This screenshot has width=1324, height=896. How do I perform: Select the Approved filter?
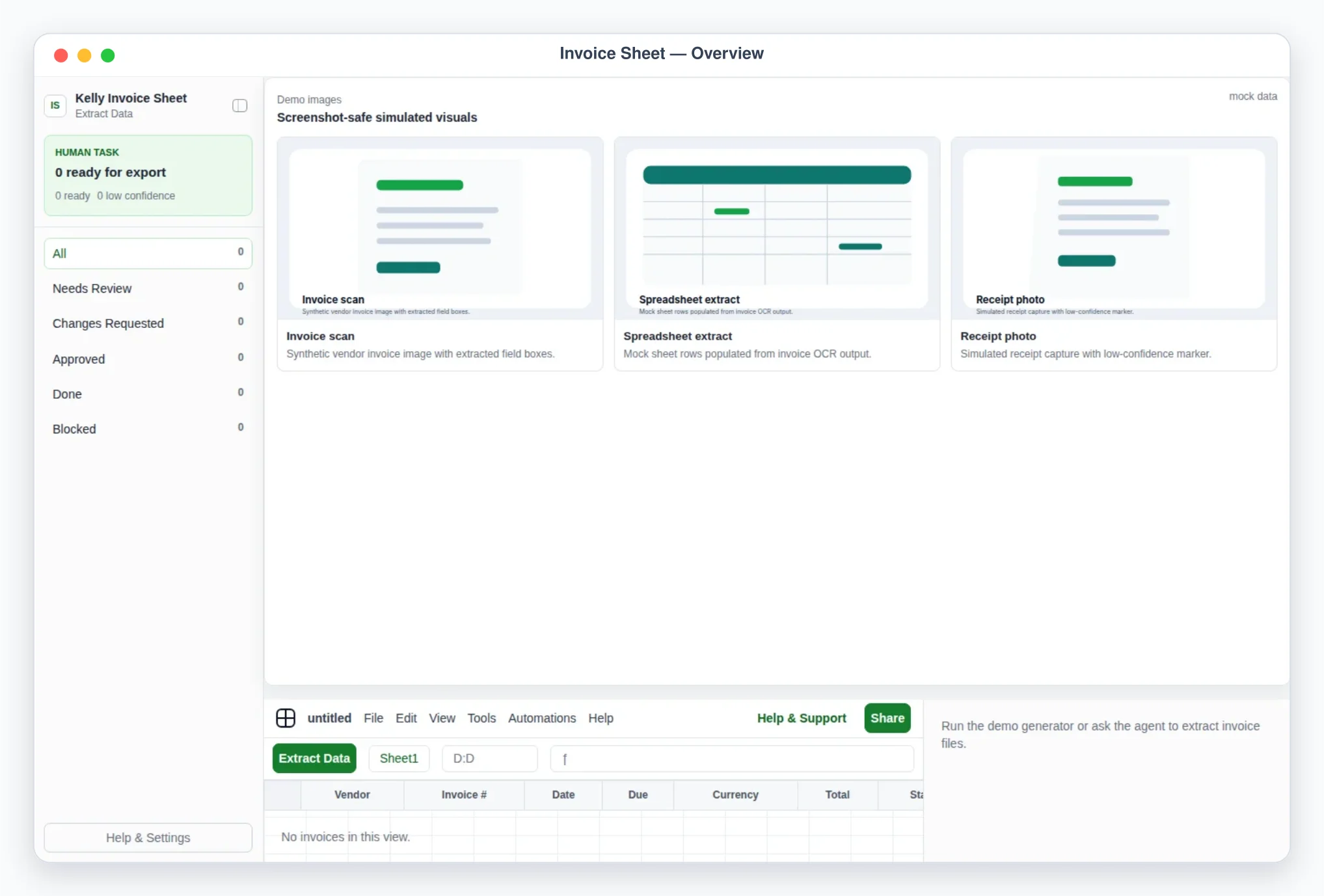[x=148, y=359]
